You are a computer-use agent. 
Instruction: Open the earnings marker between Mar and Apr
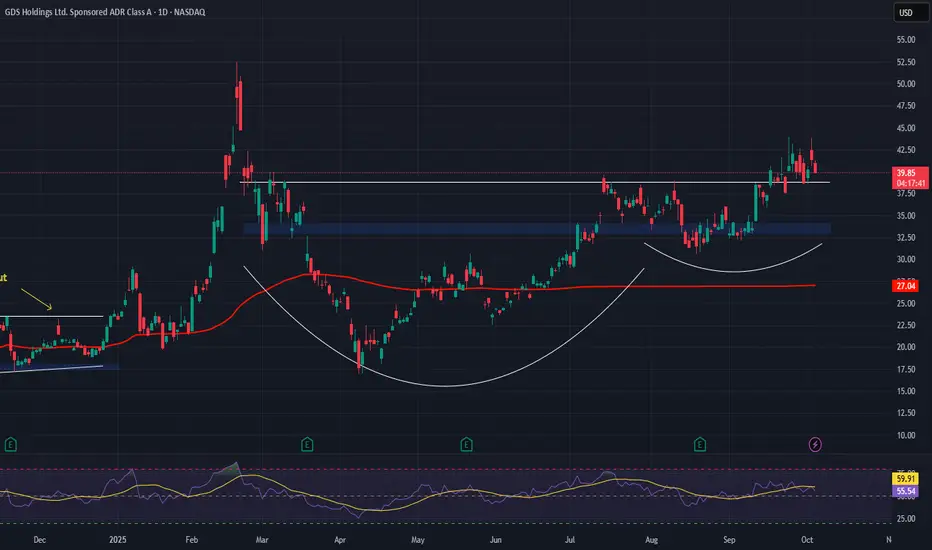coord(307,444)
